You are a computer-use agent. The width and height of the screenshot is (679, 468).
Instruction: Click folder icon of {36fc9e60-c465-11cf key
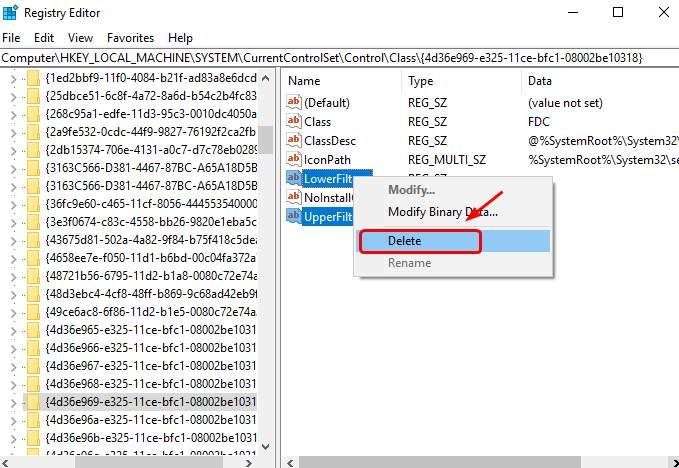click(x=33, y=203)
